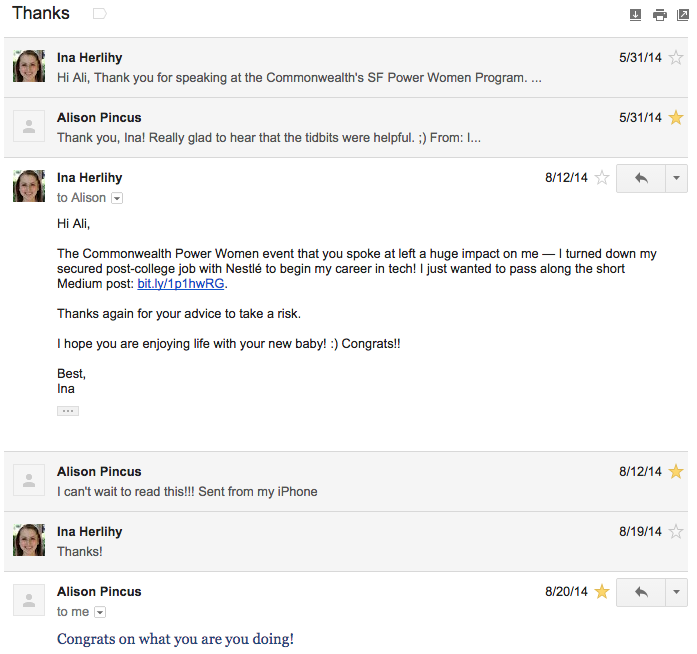Print the entire email conversation

pos(659,15)
